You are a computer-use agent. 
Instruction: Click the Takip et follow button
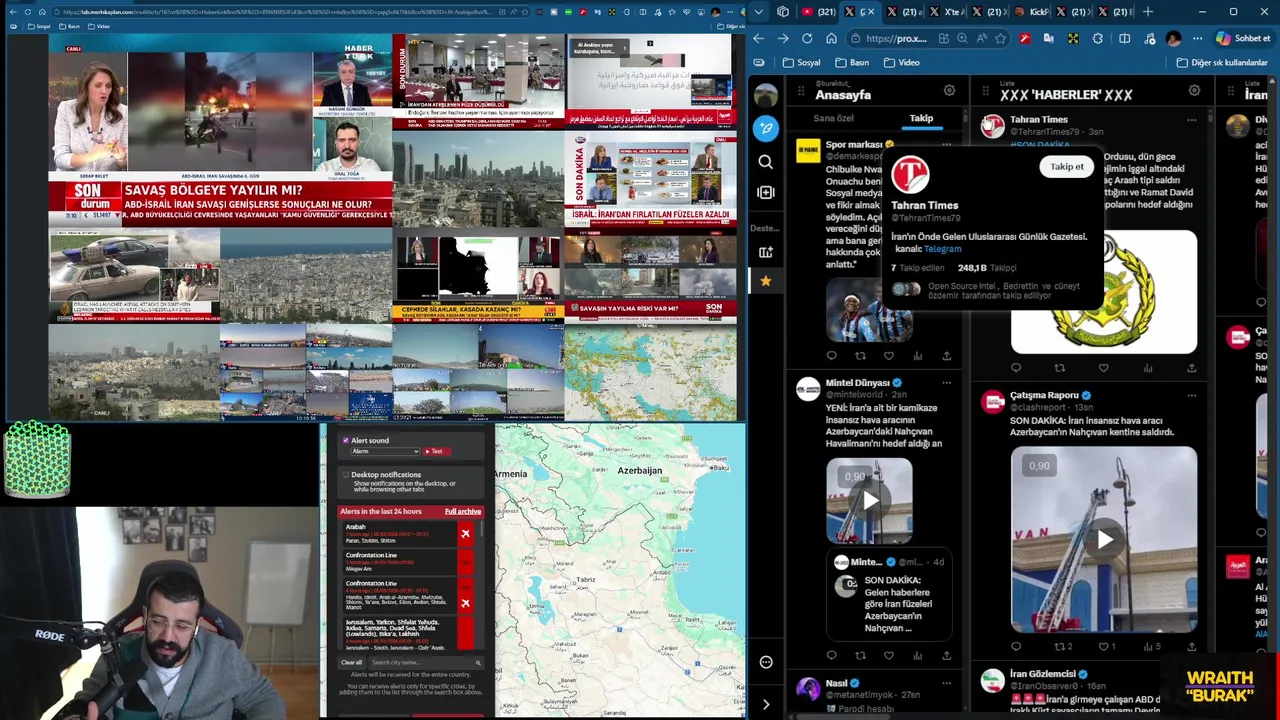point(1067,167)
